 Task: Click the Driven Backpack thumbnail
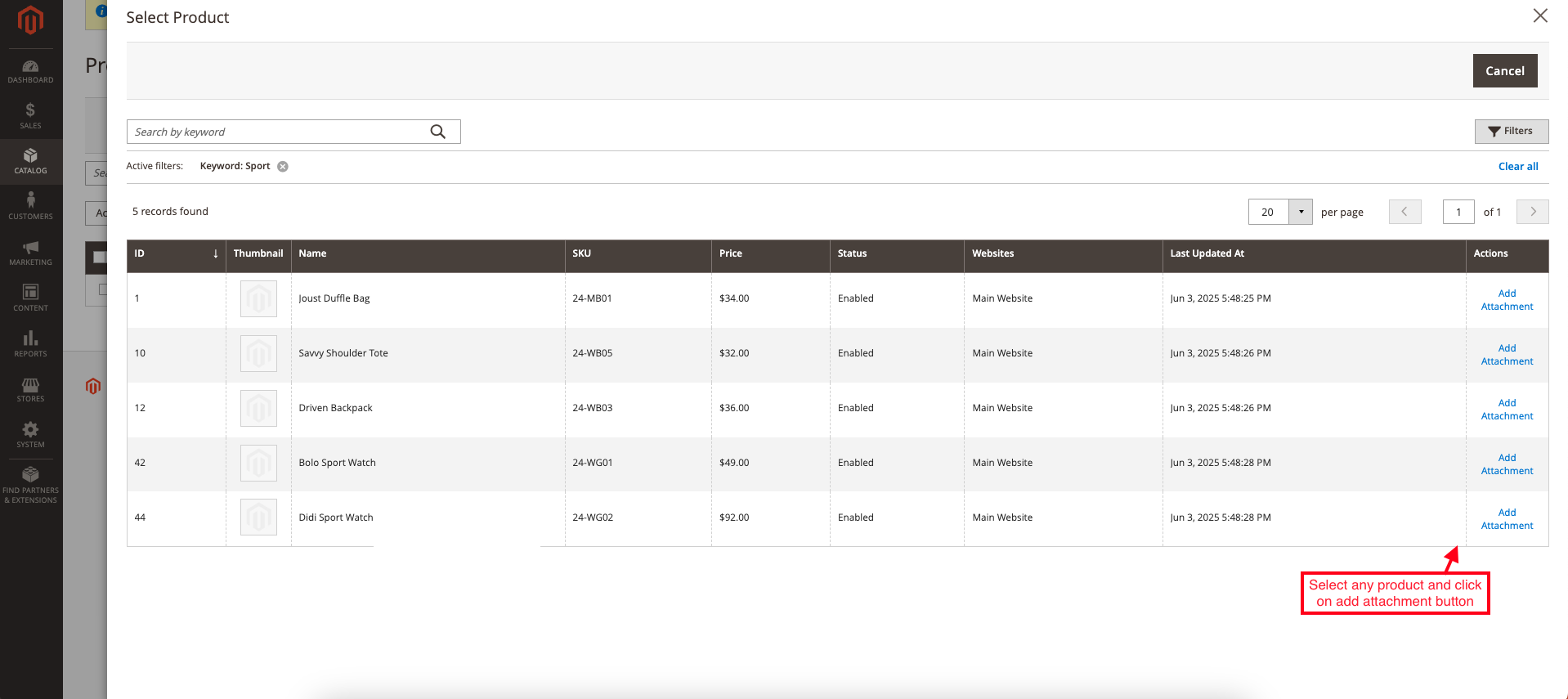[258, 409]
